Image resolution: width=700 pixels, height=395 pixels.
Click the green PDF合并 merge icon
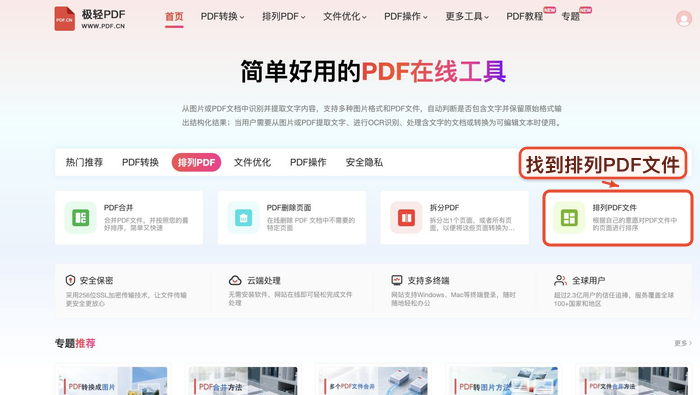[80, 217]
